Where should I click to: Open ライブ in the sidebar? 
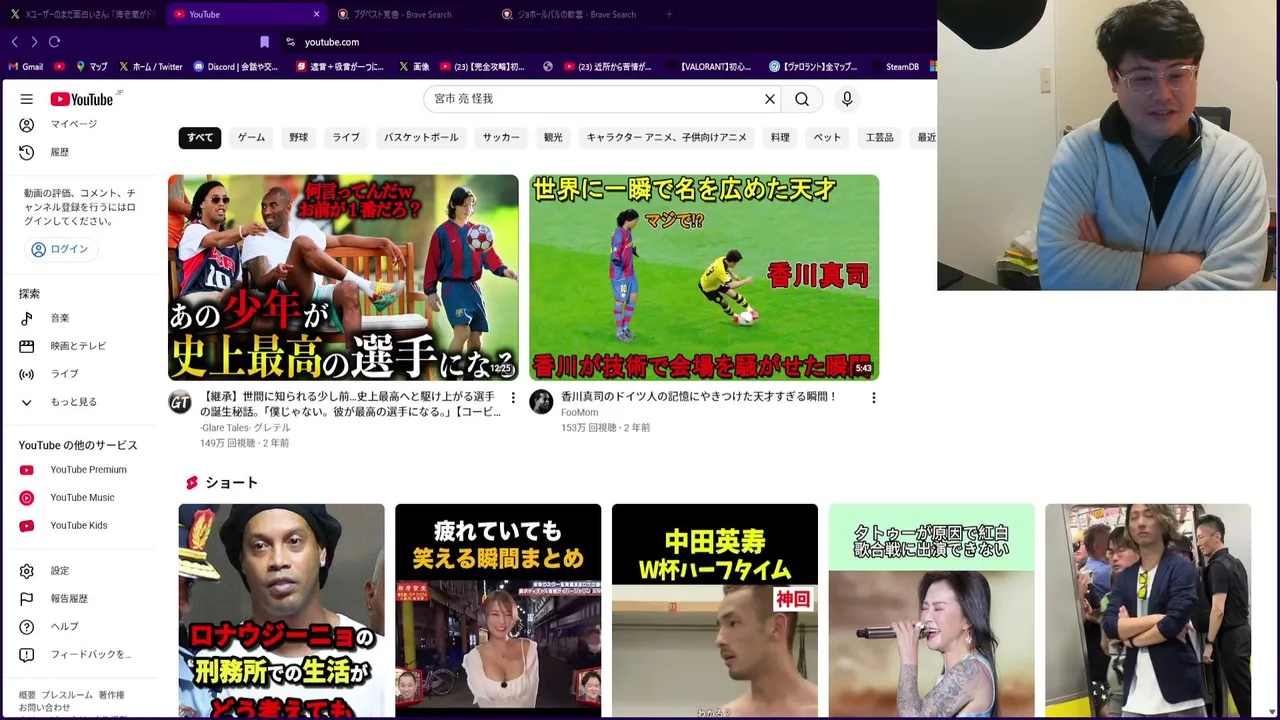coord(64,374)
